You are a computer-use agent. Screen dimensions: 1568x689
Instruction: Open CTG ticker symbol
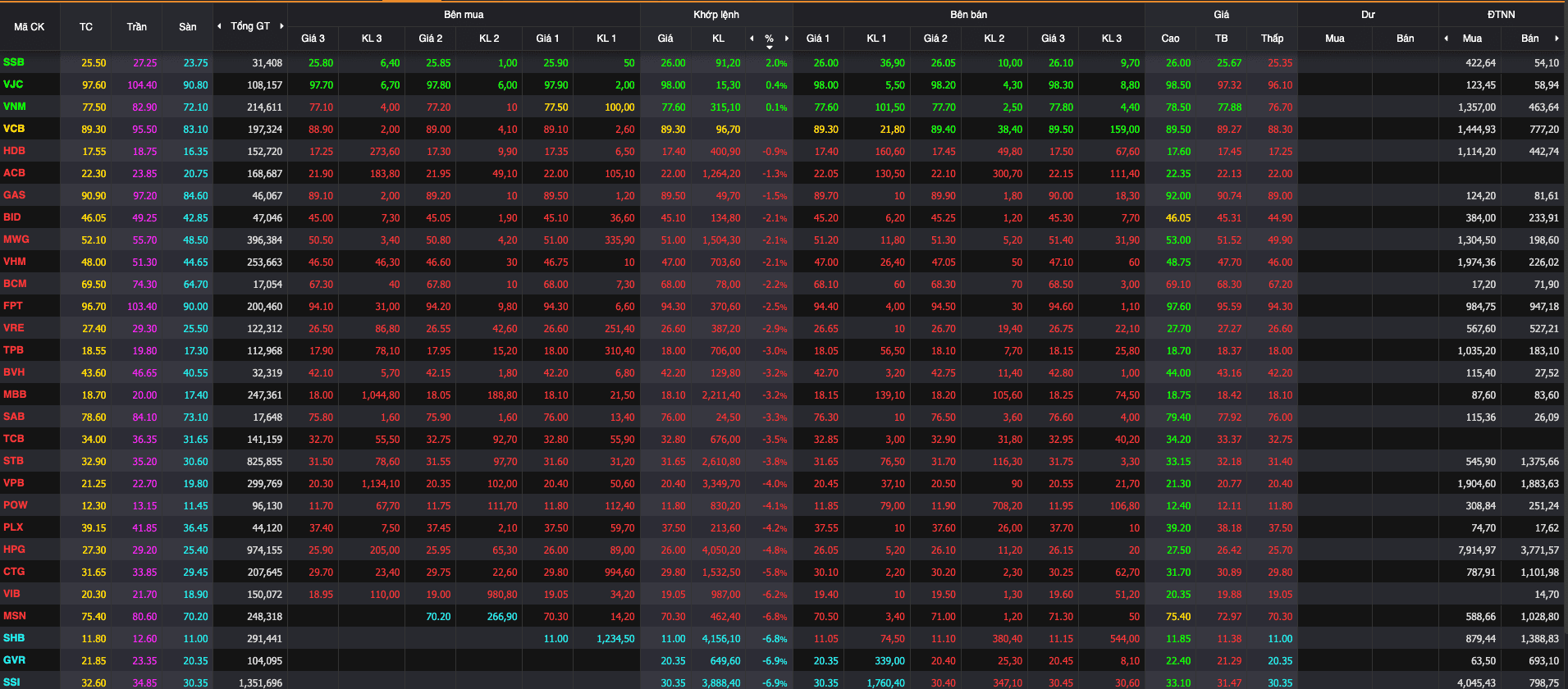(x=14, y=572)
